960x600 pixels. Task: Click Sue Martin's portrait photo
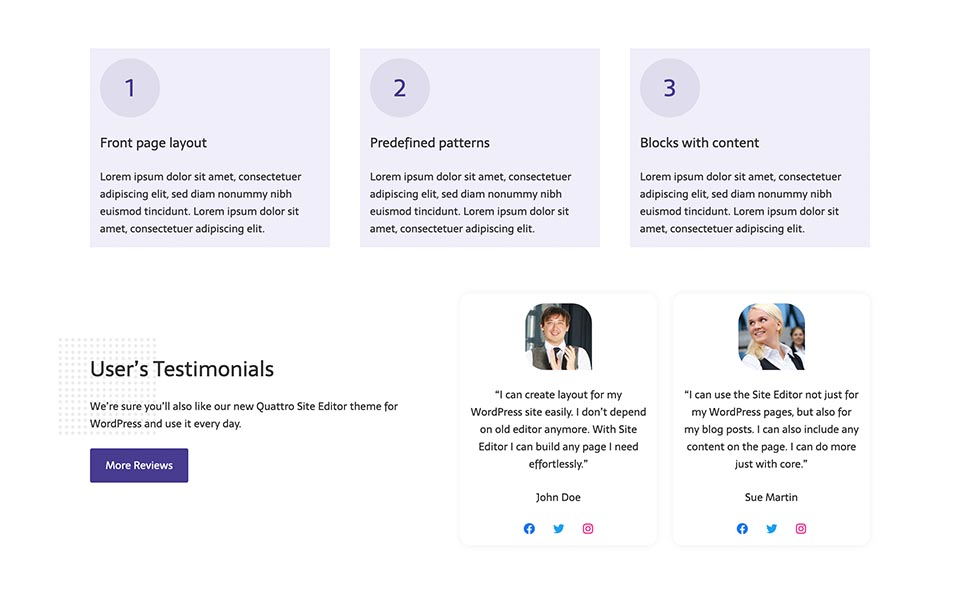[x=771, y=337]
